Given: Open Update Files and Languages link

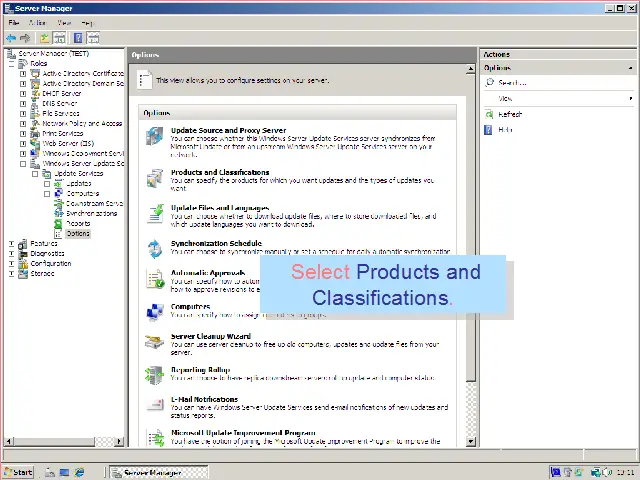Looking at the screenshot, I should pyautogui.click(x=220, y=208).
